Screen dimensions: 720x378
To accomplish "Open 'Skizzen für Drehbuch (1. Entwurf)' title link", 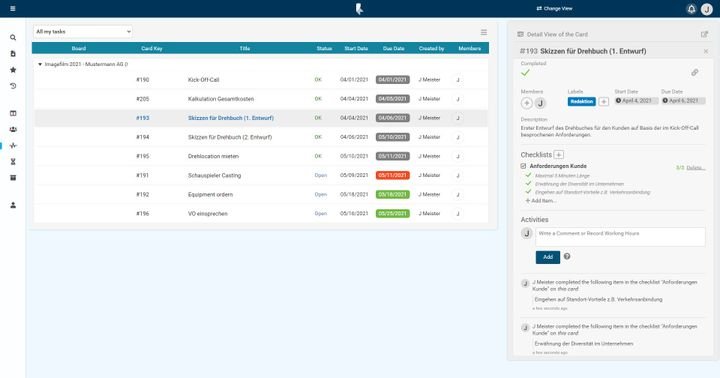I will (231, 118).
